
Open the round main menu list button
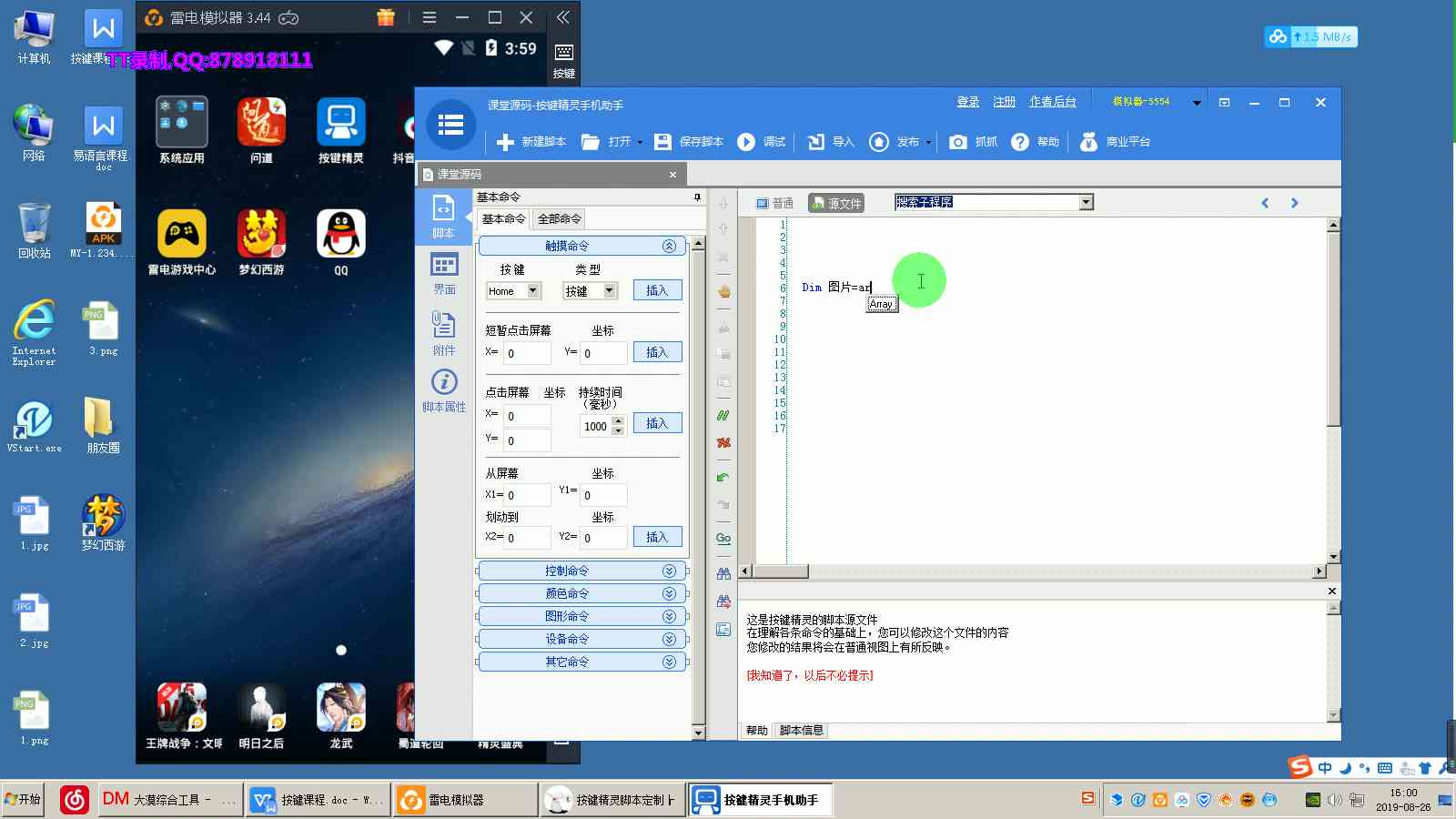[451, 125]
